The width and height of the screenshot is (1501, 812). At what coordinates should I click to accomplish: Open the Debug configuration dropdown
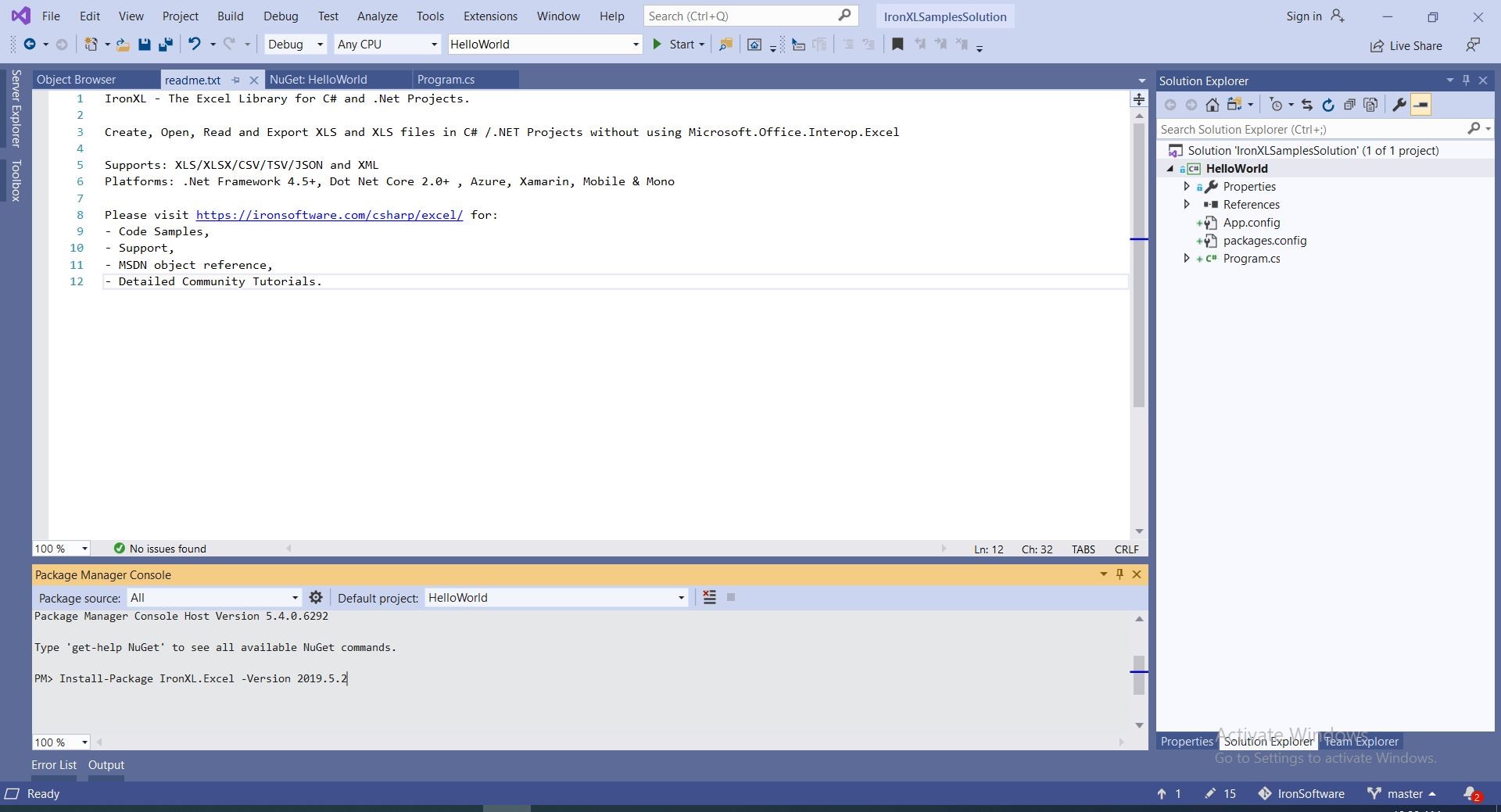pyautogui.click(x=296, y=45)
